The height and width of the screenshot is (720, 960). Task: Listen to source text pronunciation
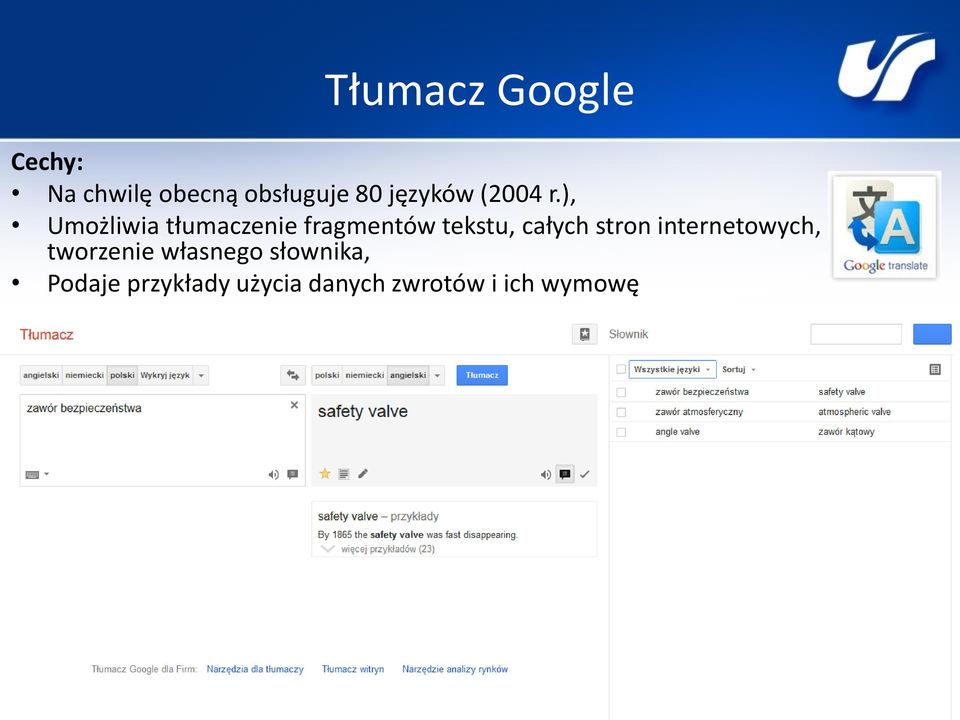coord(273,474)
